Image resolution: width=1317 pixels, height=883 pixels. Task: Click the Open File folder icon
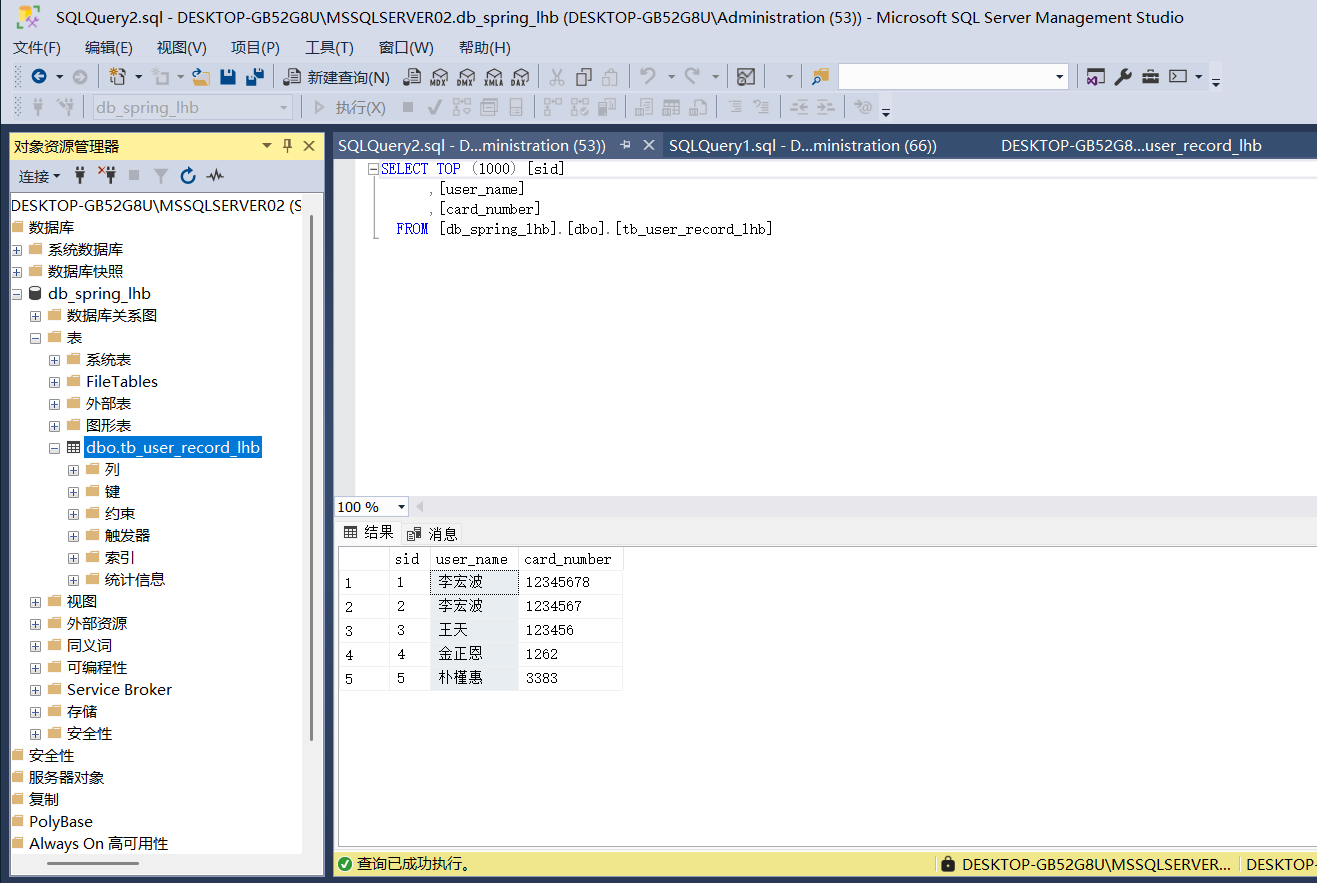(201, 77)
